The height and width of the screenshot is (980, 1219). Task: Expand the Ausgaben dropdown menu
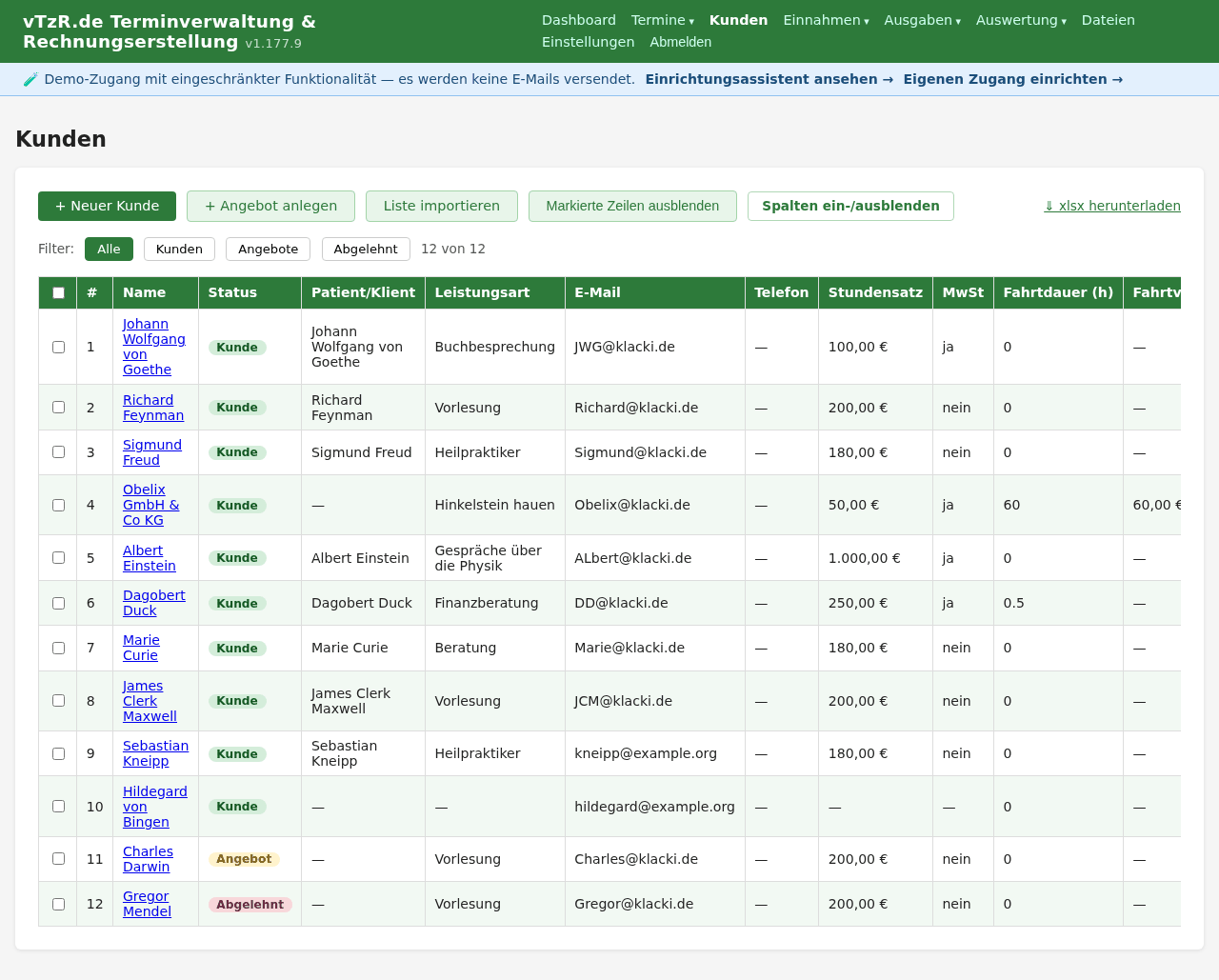point(922,20)
